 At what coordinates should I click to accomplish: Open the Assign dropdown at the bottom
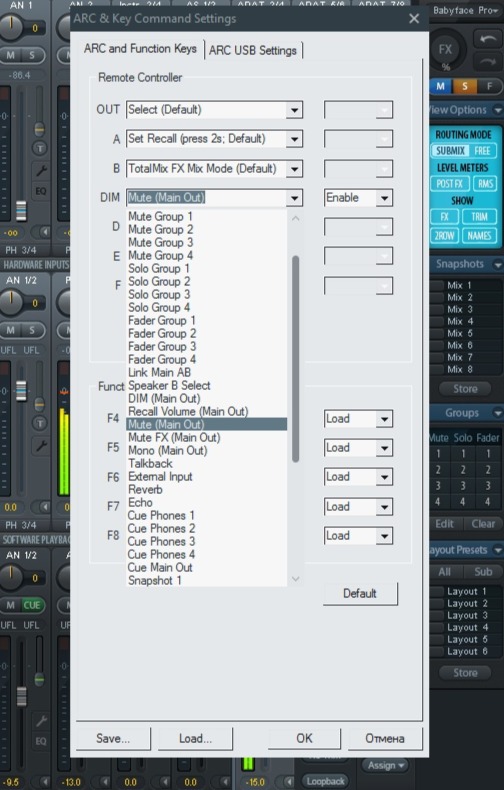pyautogui.click(x=386, y=765)
